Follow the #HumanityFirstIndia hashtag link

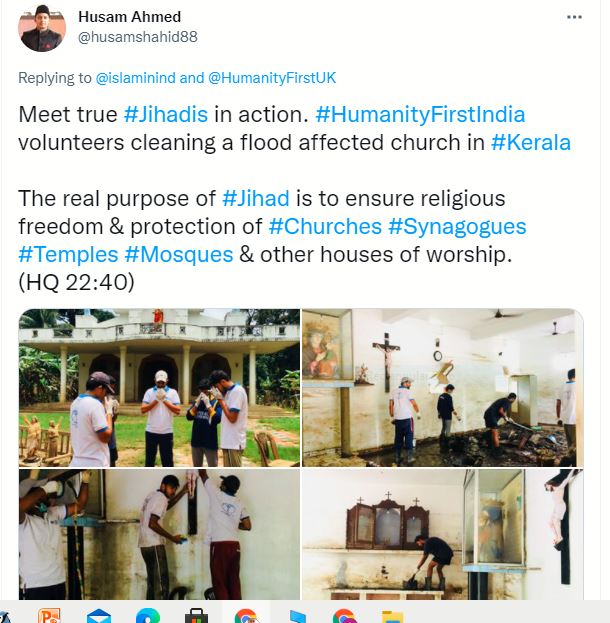click(x=420, y=114)
